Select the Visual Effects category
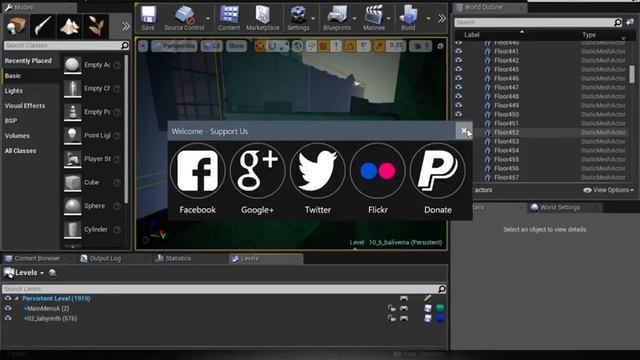The image size is (640, 360). pos(25,106)
